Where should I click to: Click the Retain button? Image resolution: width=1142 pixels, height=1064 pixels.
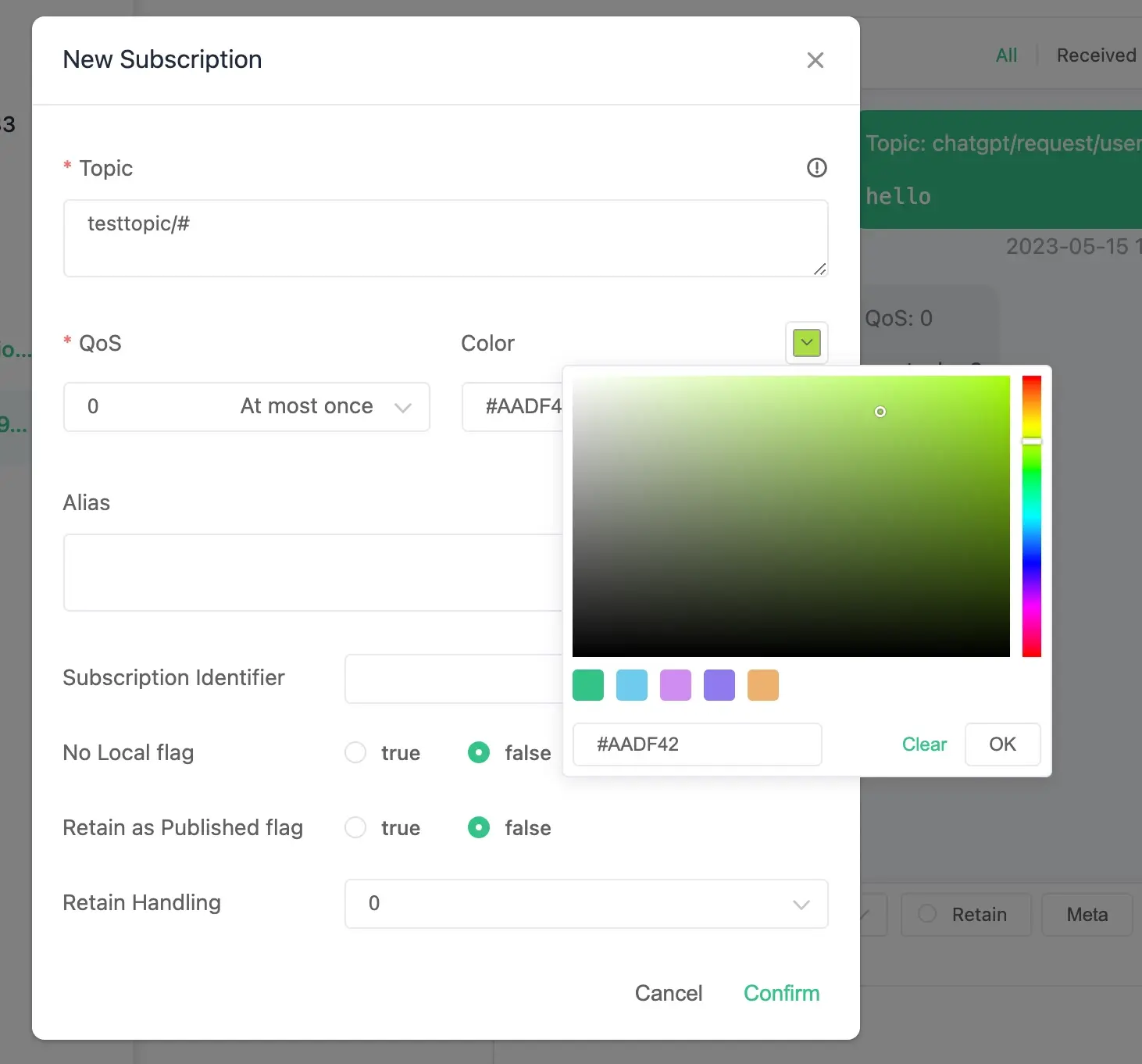coord(966,914)
